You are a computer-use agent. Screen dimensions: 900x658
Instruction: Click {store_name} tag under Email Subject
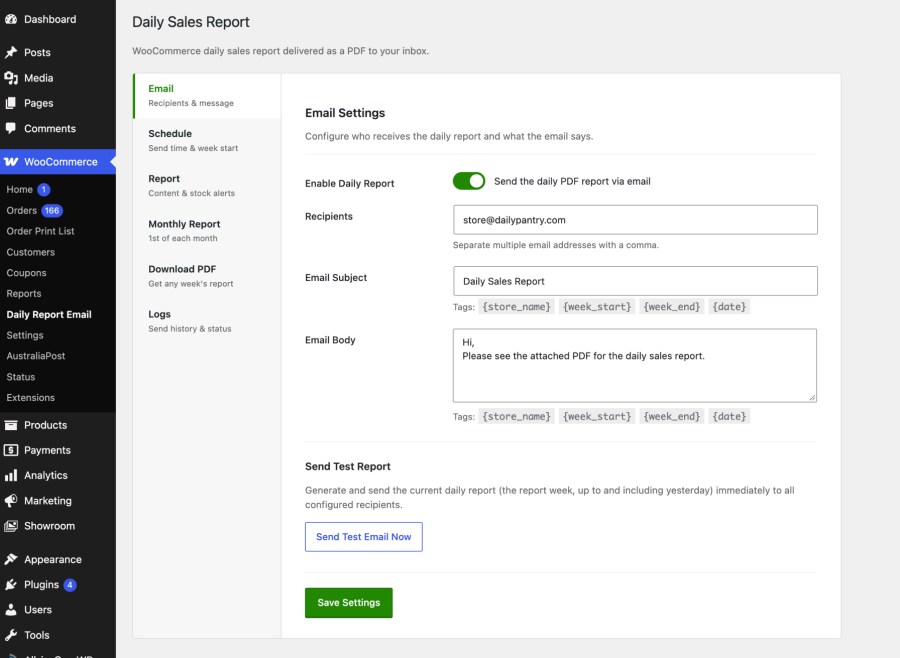517,307
